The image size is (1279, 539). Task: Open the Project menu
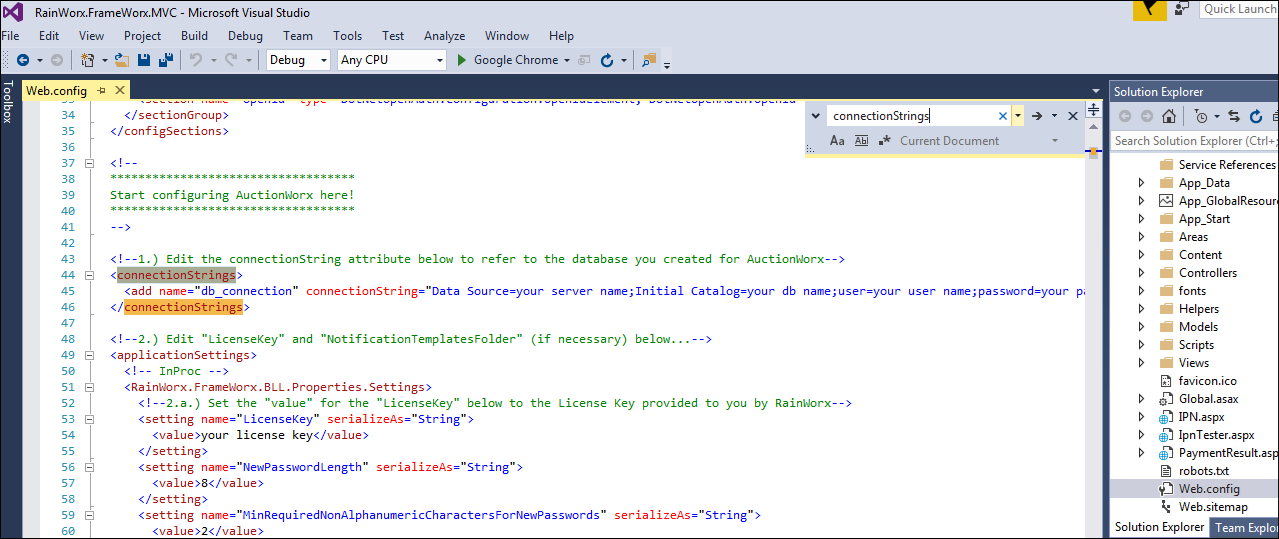coord(142,36)
